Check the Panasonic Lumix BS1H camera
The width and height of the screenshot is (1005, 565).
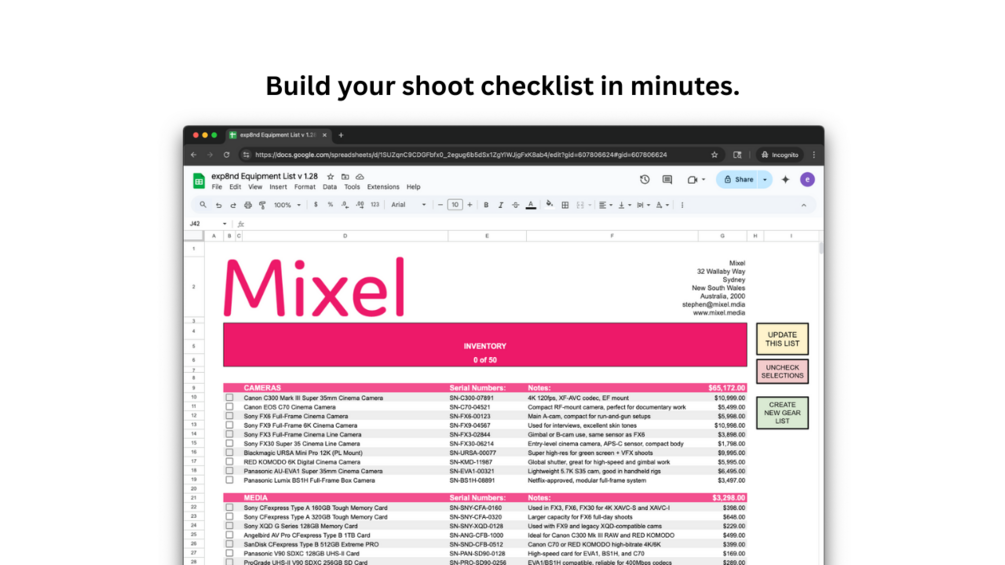[x=229, y=480]
